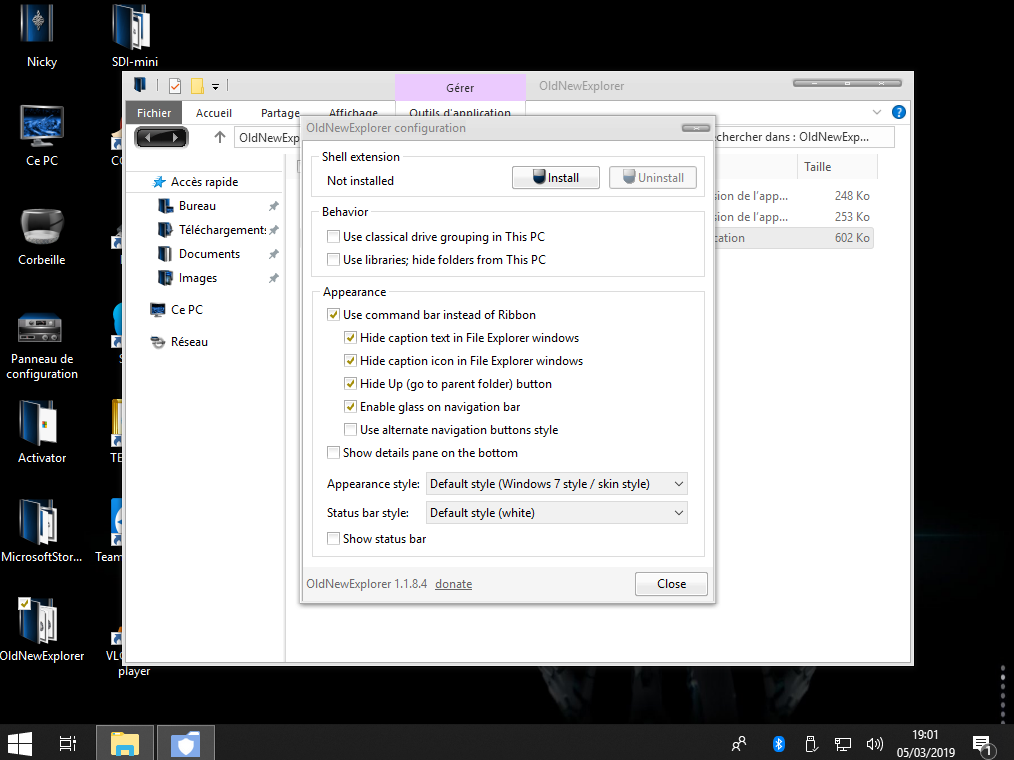Image resolution: width=1014 pixels, height=760 pixels.
Task: Select Réseau in the navigation pane
Action: click(x=189, y=342)
